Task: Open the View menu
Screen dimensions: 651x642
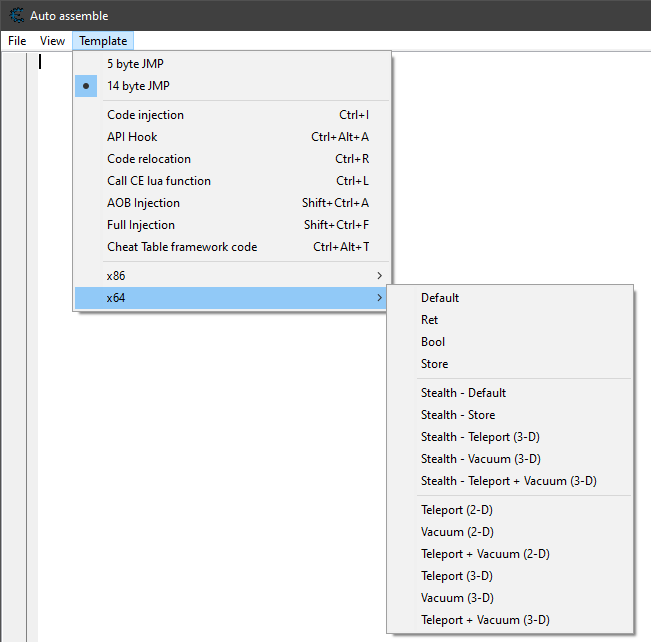Action: 52,41
